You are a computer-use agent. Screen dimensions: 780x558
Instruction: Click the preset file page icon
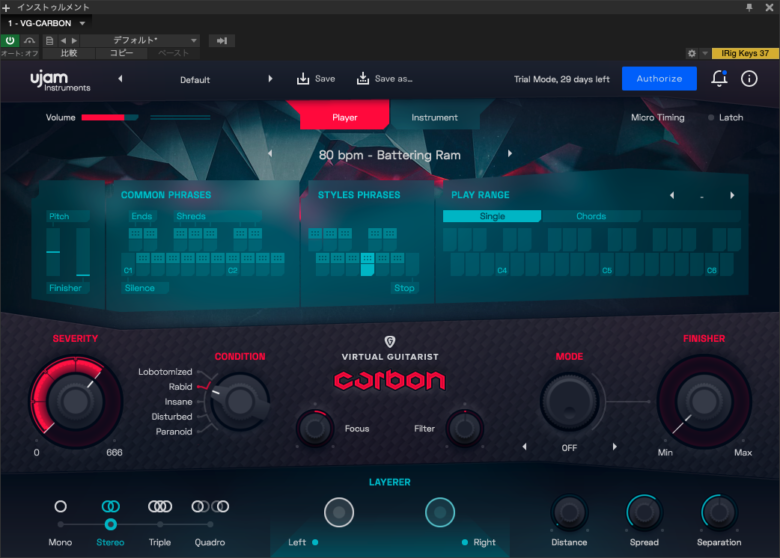49,41
